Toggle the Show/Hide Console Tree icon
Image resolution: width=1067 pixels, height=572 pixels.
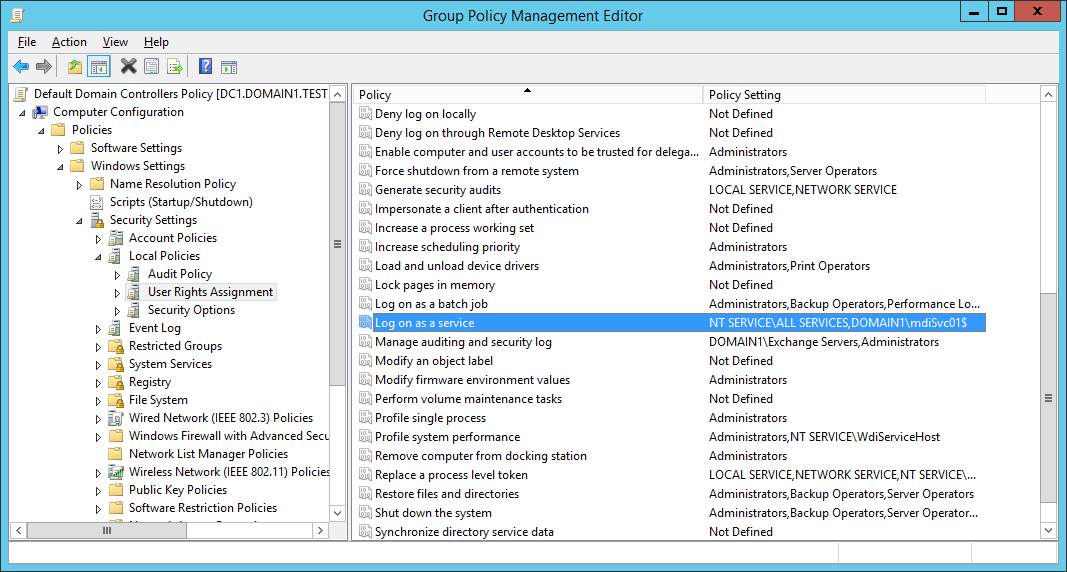pyautogui.click(x=98, y=67)
